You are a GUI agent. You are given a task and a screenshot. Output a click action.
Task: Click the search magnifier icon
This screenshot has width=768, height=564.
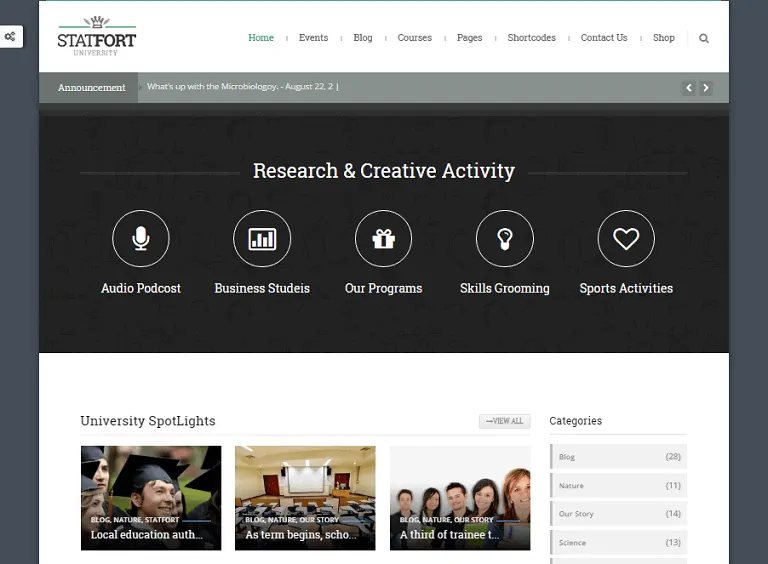[x=704, y=38]
